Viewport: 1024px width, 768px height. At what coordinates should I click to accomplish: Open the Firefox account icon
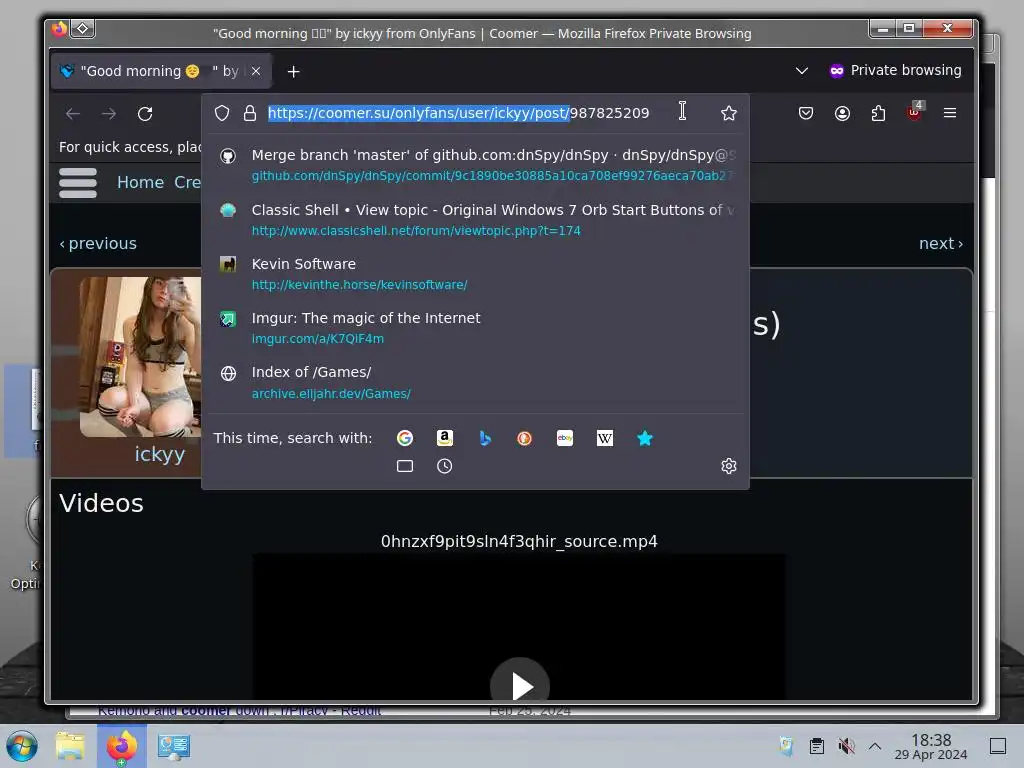click(842, 113)
